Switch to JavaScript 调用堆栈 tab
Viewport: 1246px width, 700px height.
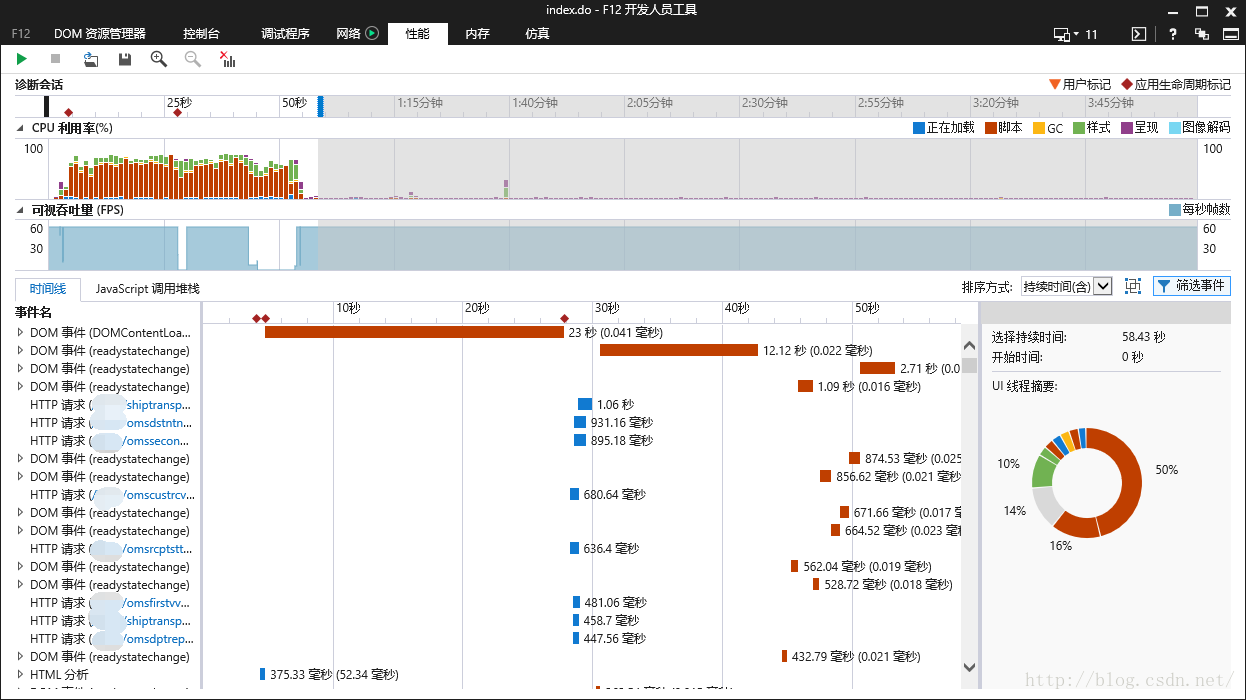coord(147,288)
